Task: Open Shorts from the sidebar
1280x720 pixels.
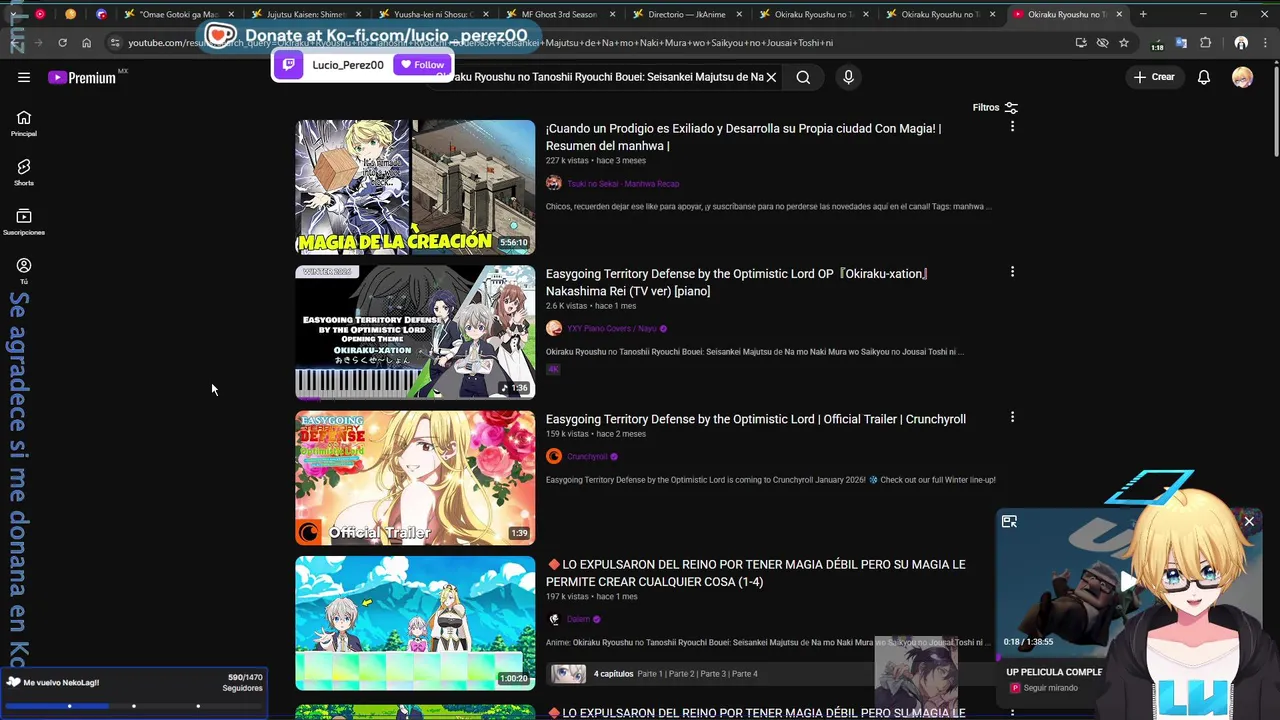Action: 24,172
